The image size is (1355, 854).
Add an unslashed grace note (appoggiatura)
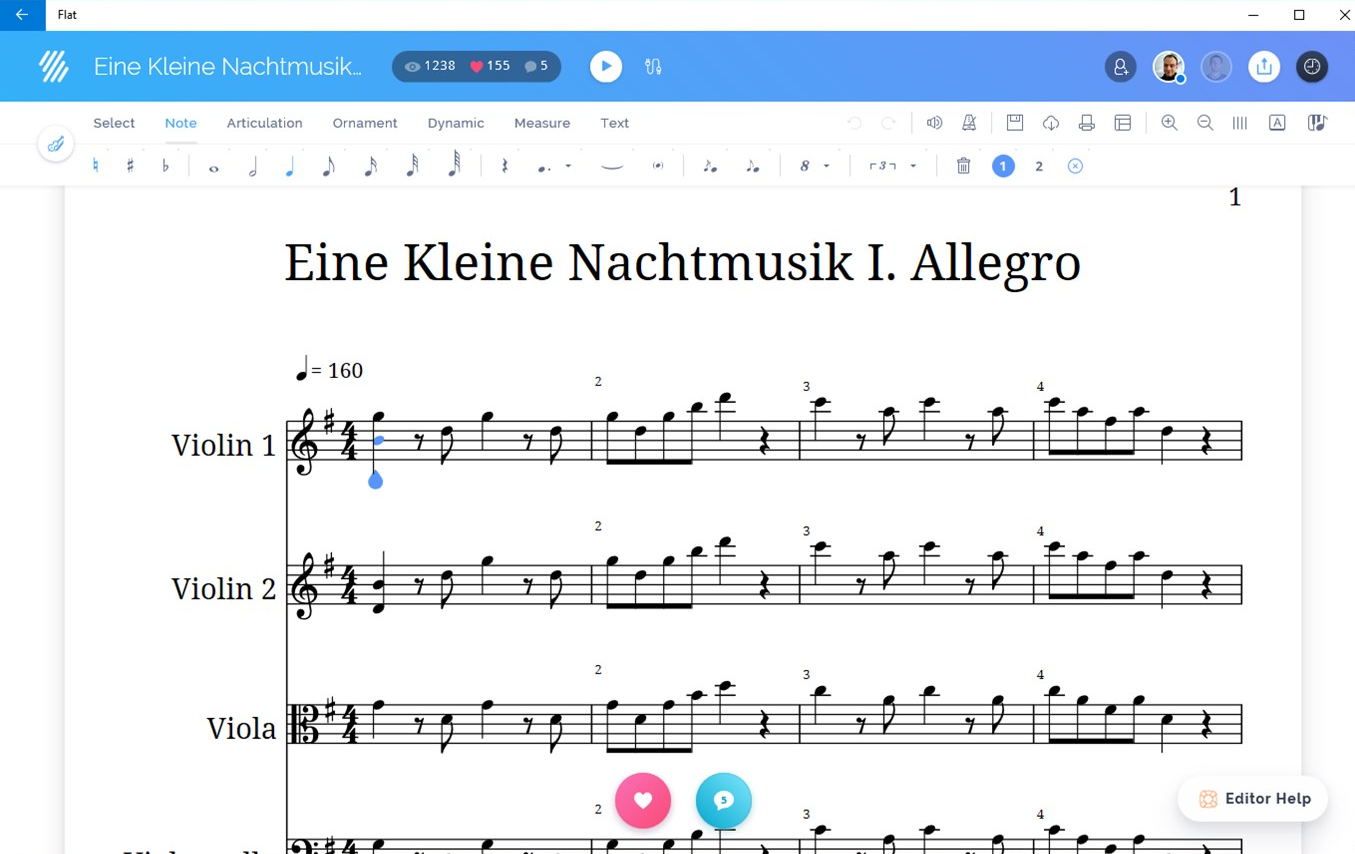(753, 167)
